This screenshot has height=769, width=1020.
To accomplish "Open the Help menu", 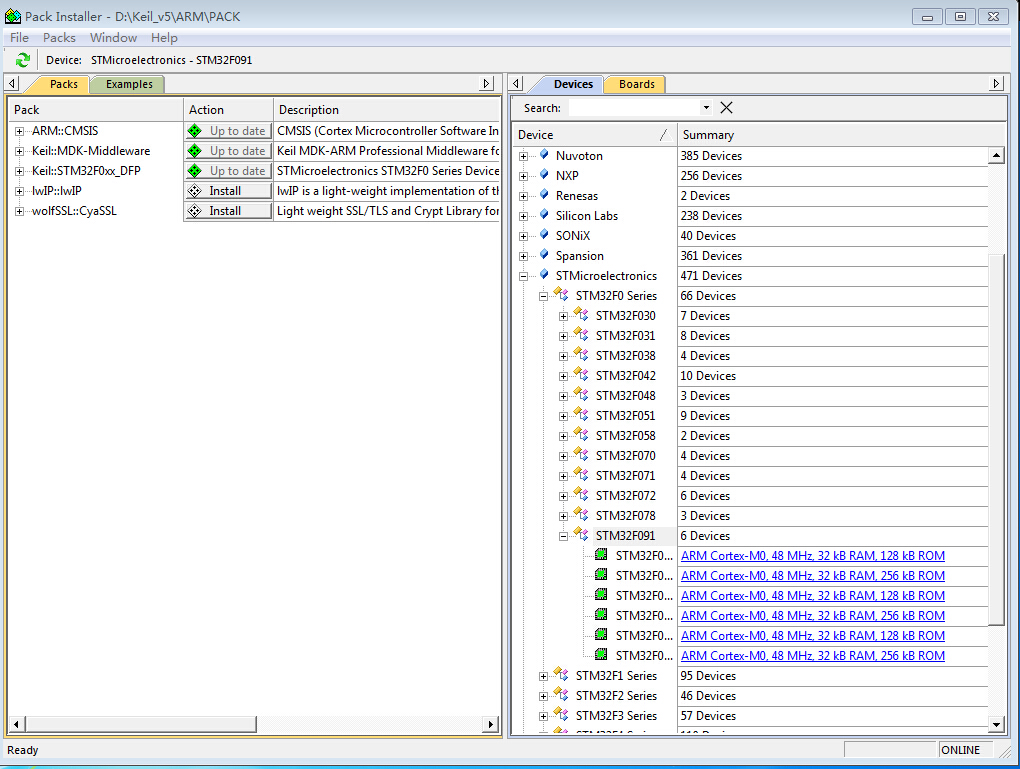I will pyautogui.click(x=164, y=38).
